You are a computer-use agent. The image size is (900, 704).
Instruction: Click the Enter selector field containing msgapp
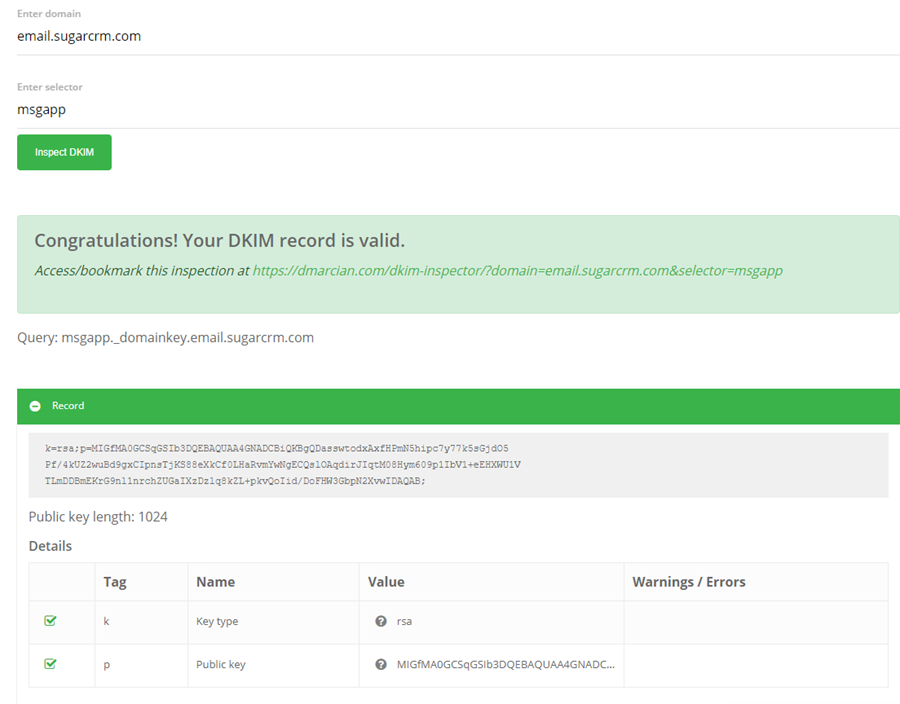click(457, 109)
